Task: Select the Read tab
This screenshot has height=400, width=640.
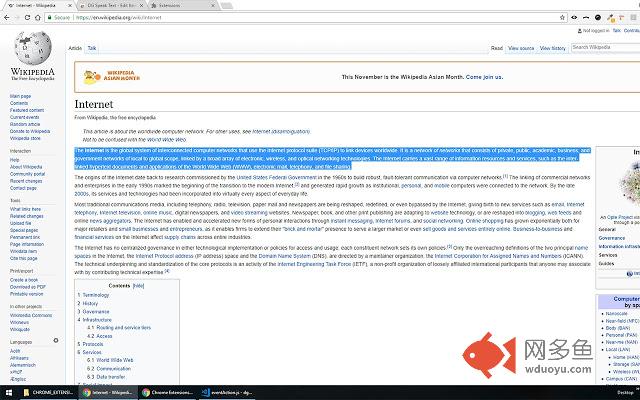Action: [x=497, y=48]
